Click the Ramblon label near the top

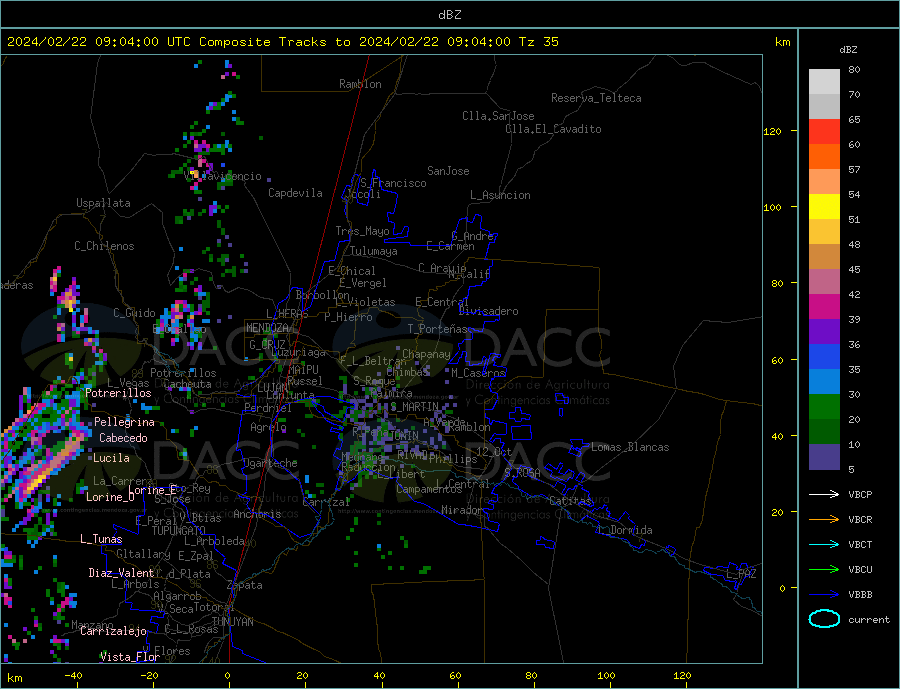[x=360, y=84]
